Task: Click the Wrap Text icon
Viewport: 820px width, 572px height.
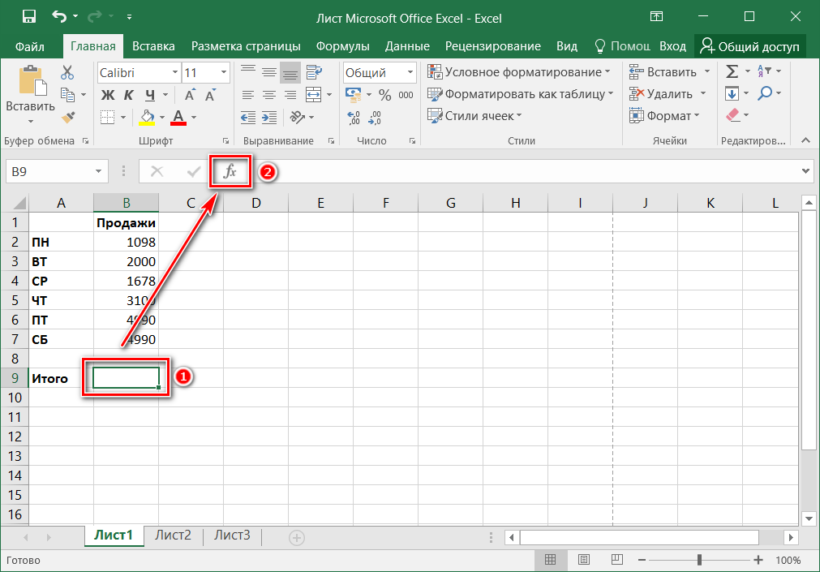Action: point(314,72)
